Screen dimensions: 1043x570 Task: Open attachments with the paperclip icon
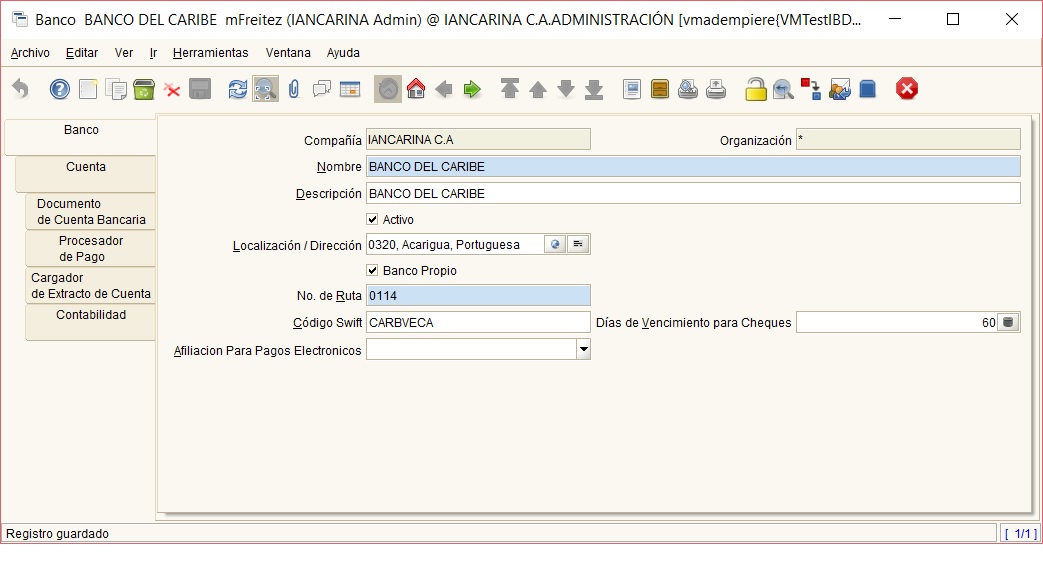click(x=294, y=88)
